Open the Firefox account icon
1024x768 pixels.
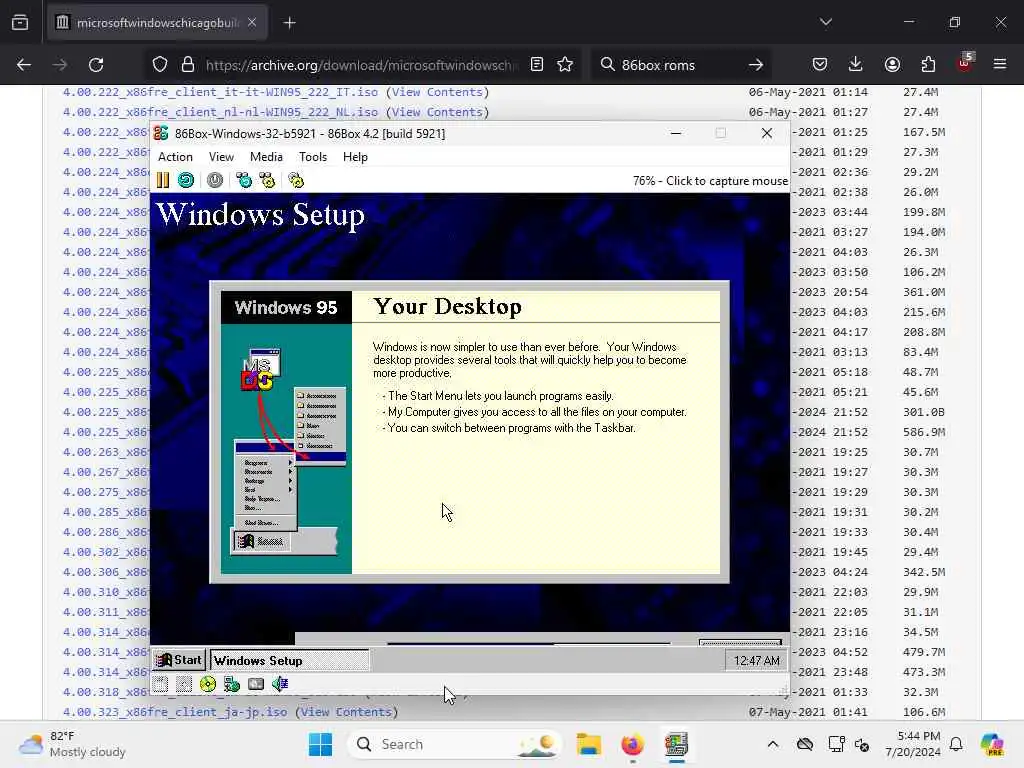coord(892,64)
